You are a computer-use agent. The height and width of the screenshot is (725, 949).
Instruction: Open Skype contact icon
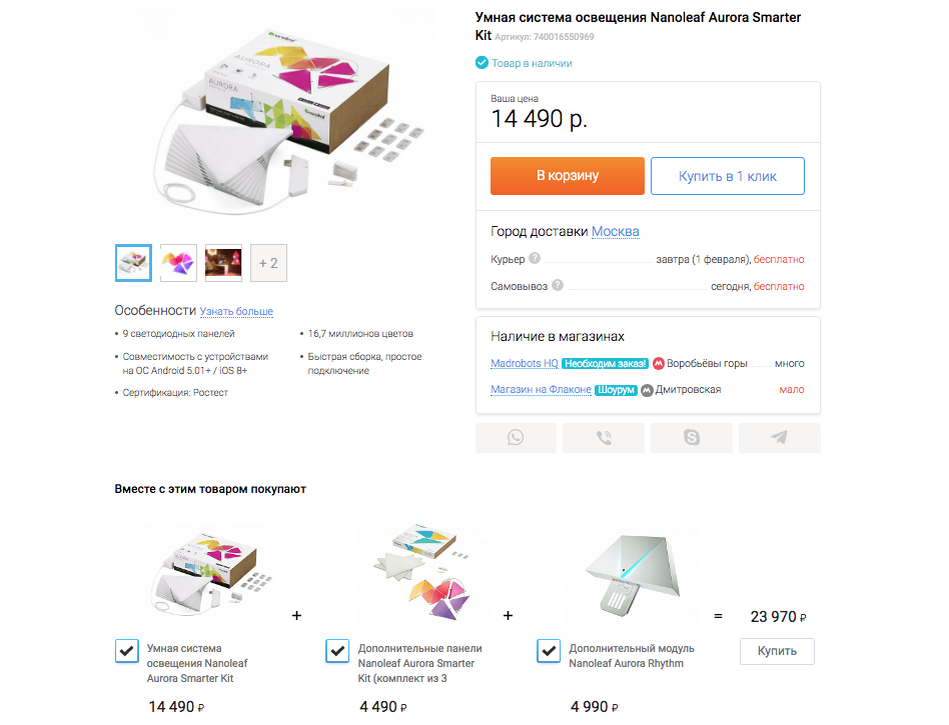691,438
